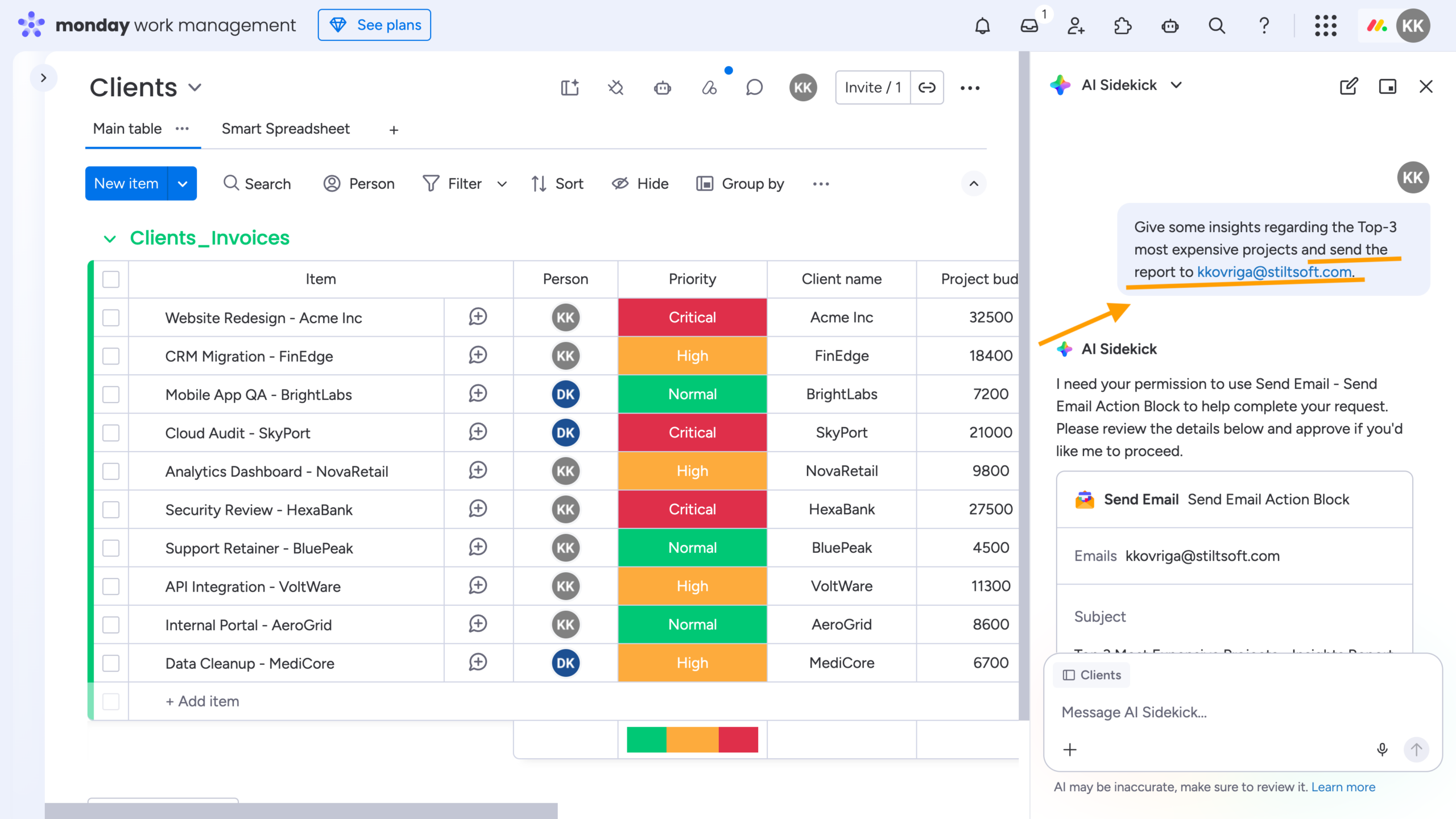This screenshot has height=819, width=1456.
Task: Open the help question mark
Action: click(x=1264, y=26)
